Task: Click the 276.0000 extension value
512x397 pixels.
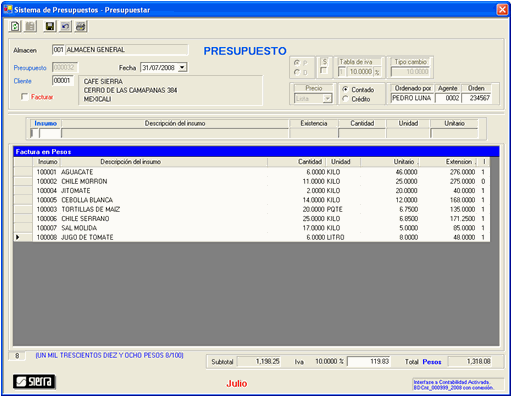Action: pyautogui.click(x=462, y=172)
